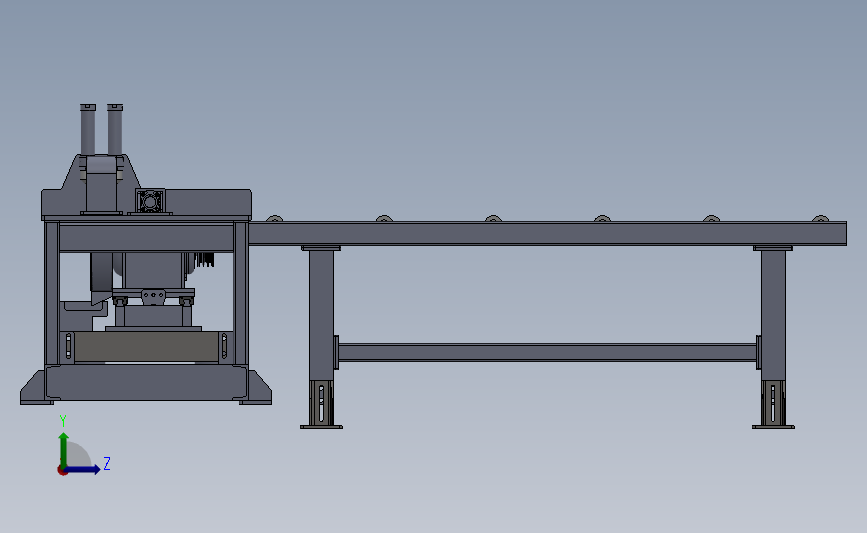Select the roller at conveyor's far right end
Screen dimensions: 867x533
pyautogui.click(x=821, y=219)
